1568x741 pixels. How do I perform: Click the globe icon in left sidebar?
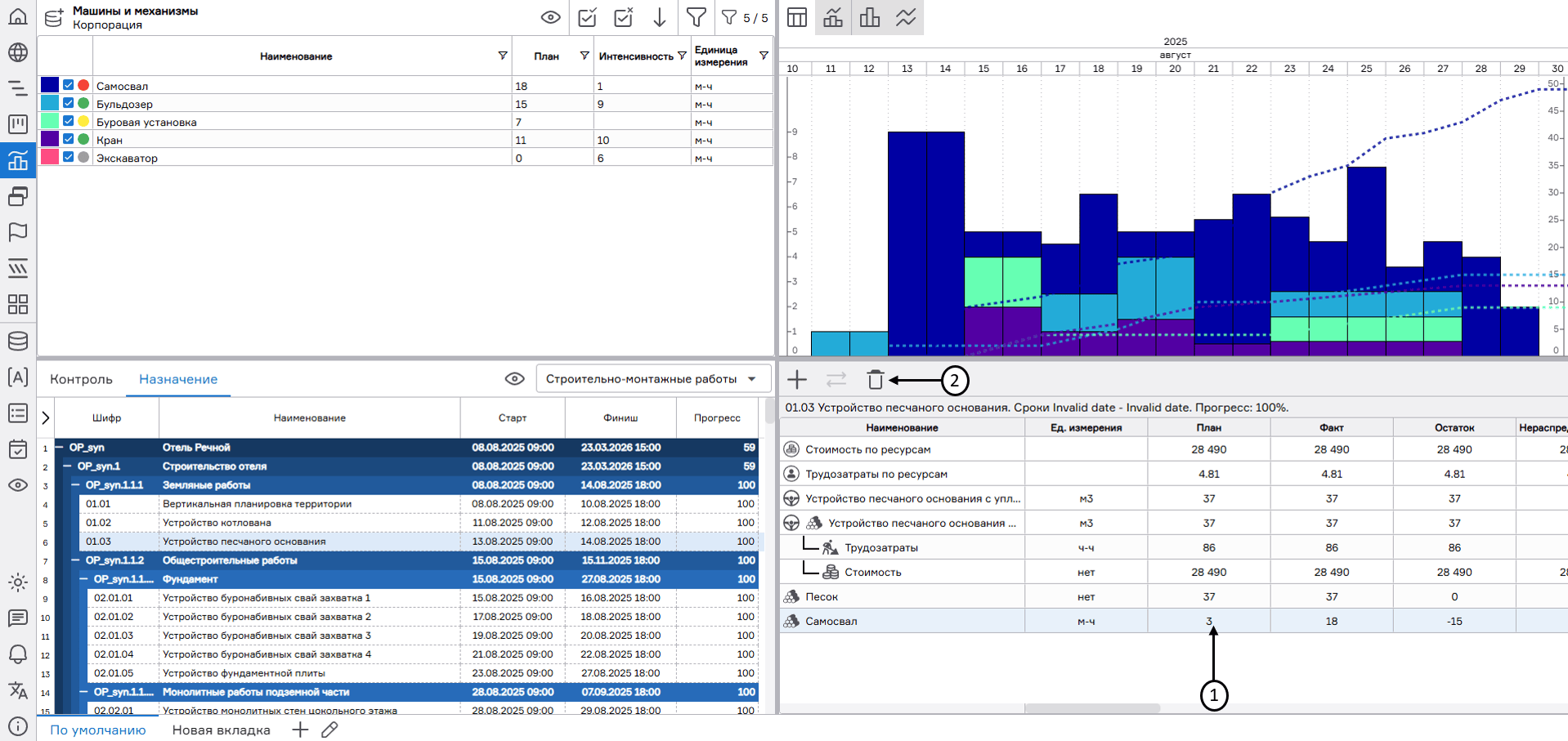pyautogui.click(x=17, y=52)
